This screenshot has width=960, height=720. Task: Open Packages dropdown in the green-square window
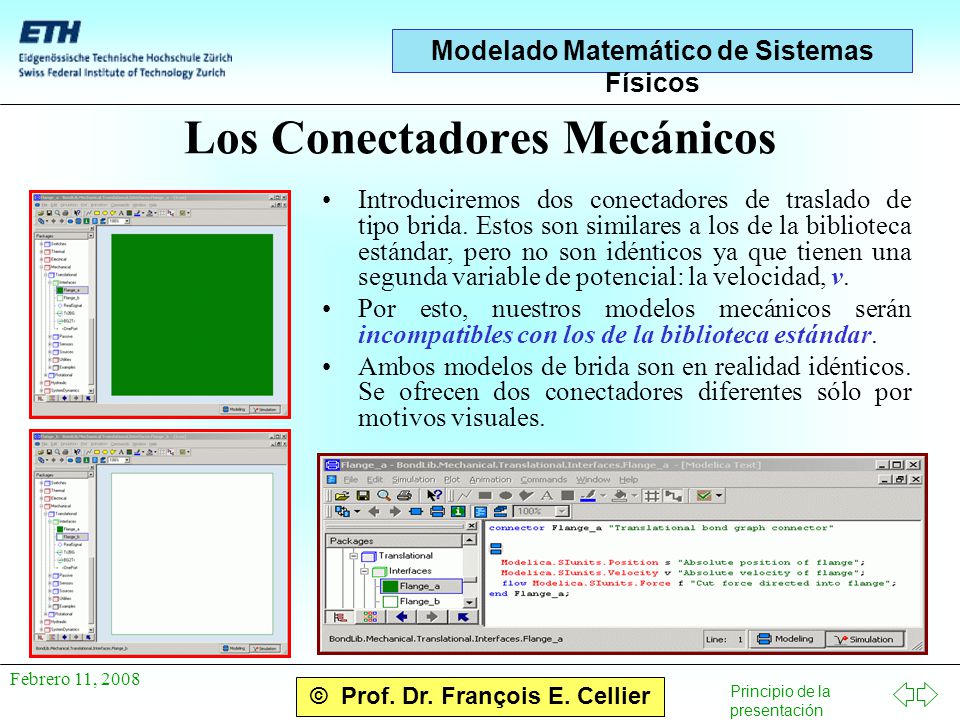point(91,236)
